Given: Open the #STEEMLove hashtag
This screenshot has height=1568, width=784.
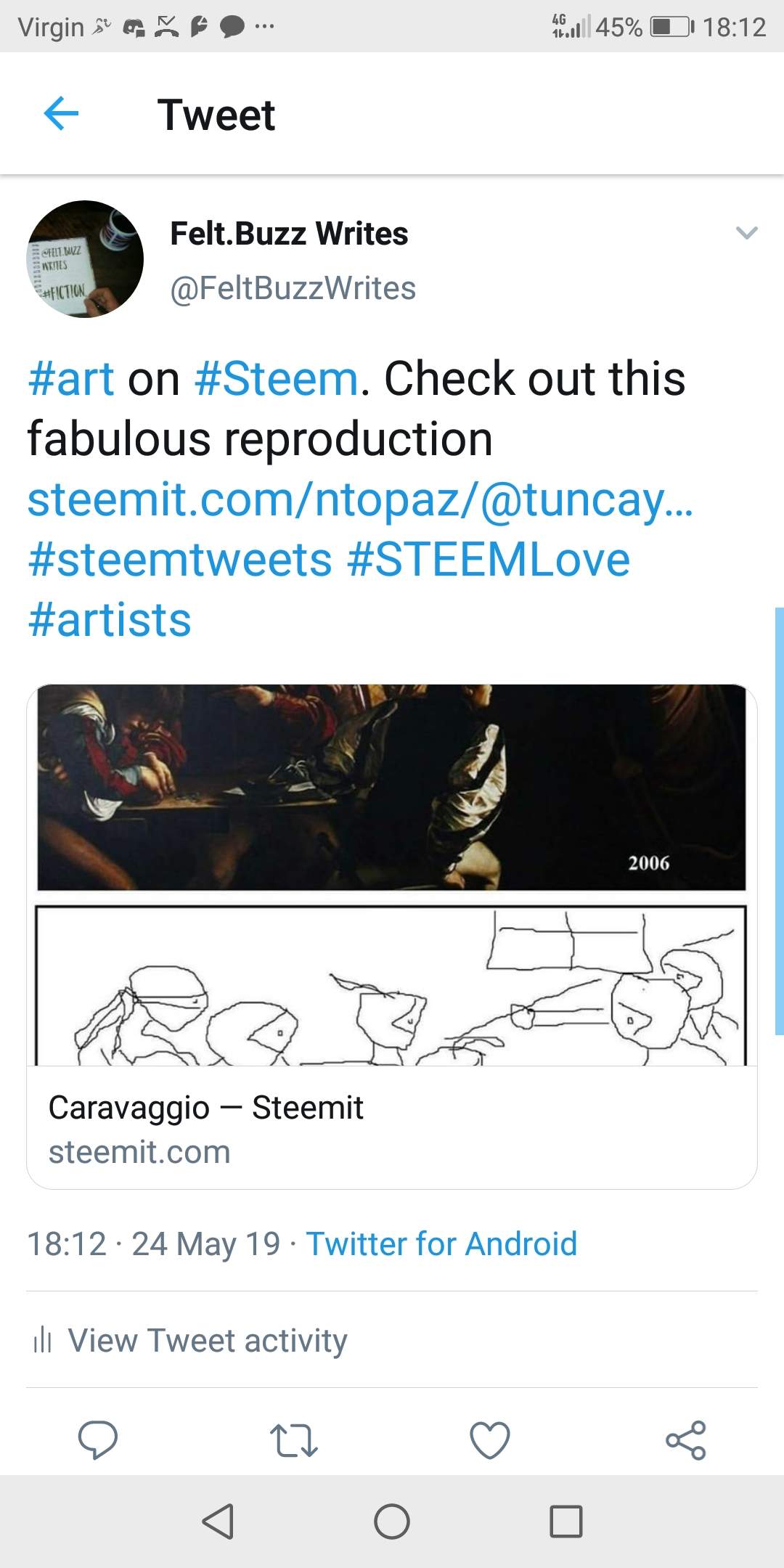Looking at the screenshot, I should click(x=489, y=560).
